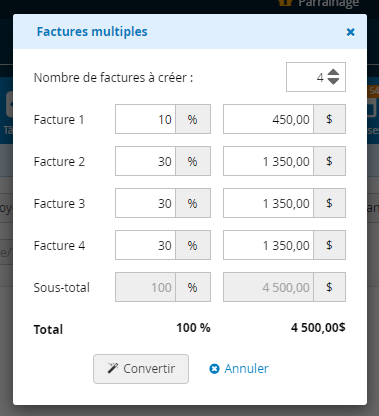Click the Sous-total percent sign addon
Screen dimensions: 379x416
(193, 287)
